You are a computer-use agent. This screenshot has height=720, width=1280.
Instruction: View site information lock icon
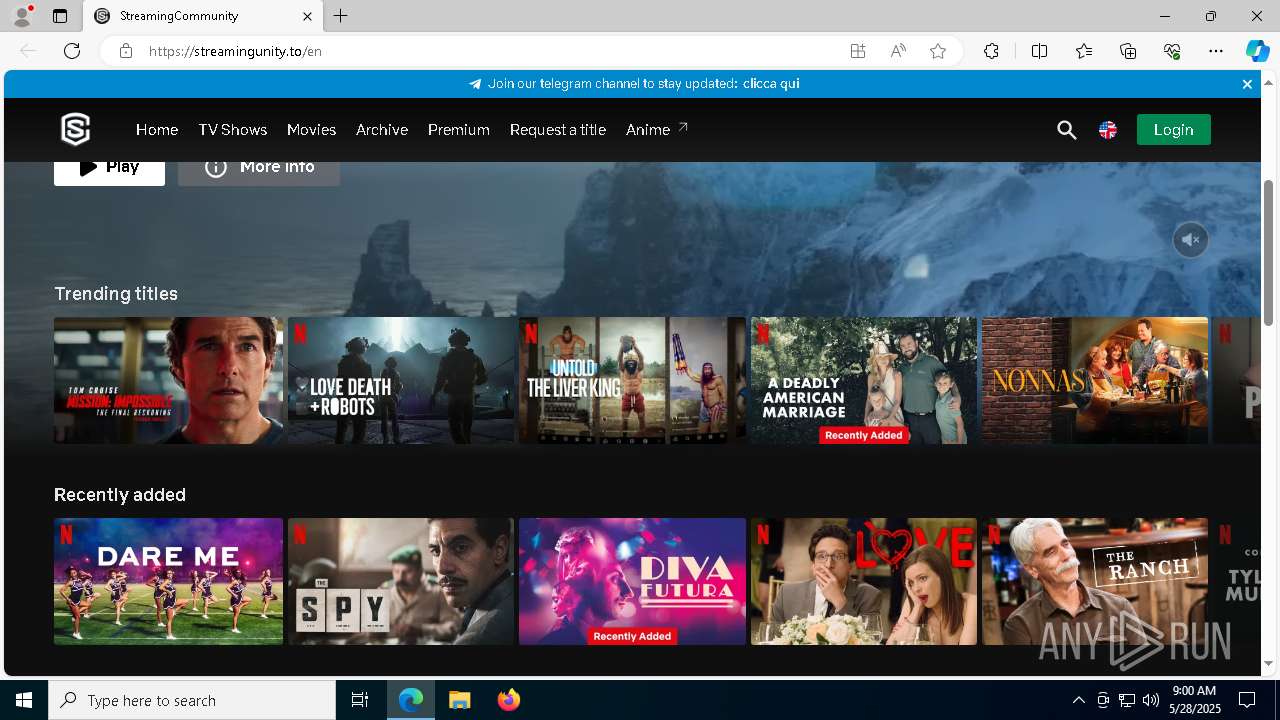[126, 51]
